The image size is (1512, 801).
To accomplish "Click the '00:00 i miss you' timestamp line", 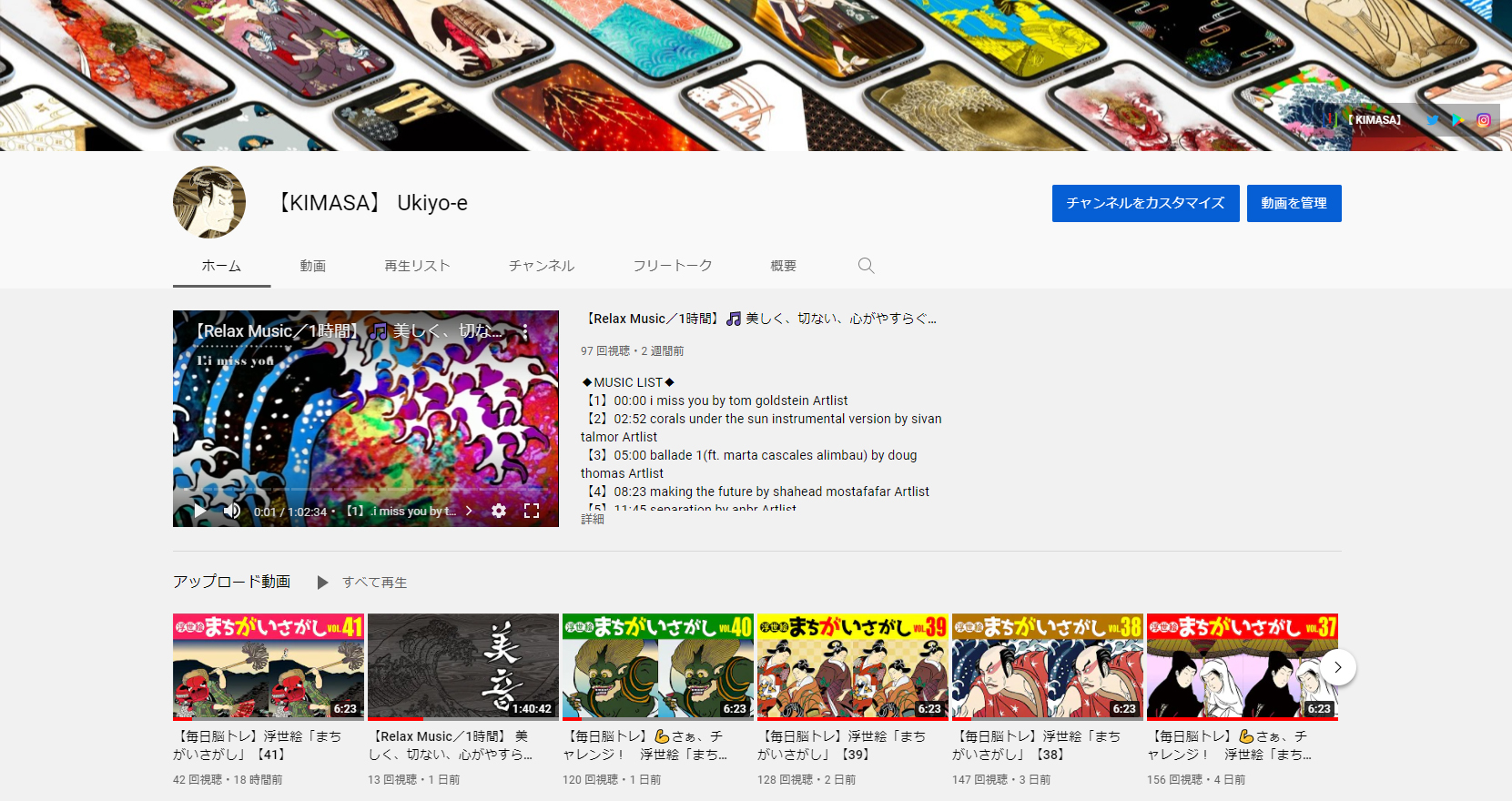I will [715, 400].
